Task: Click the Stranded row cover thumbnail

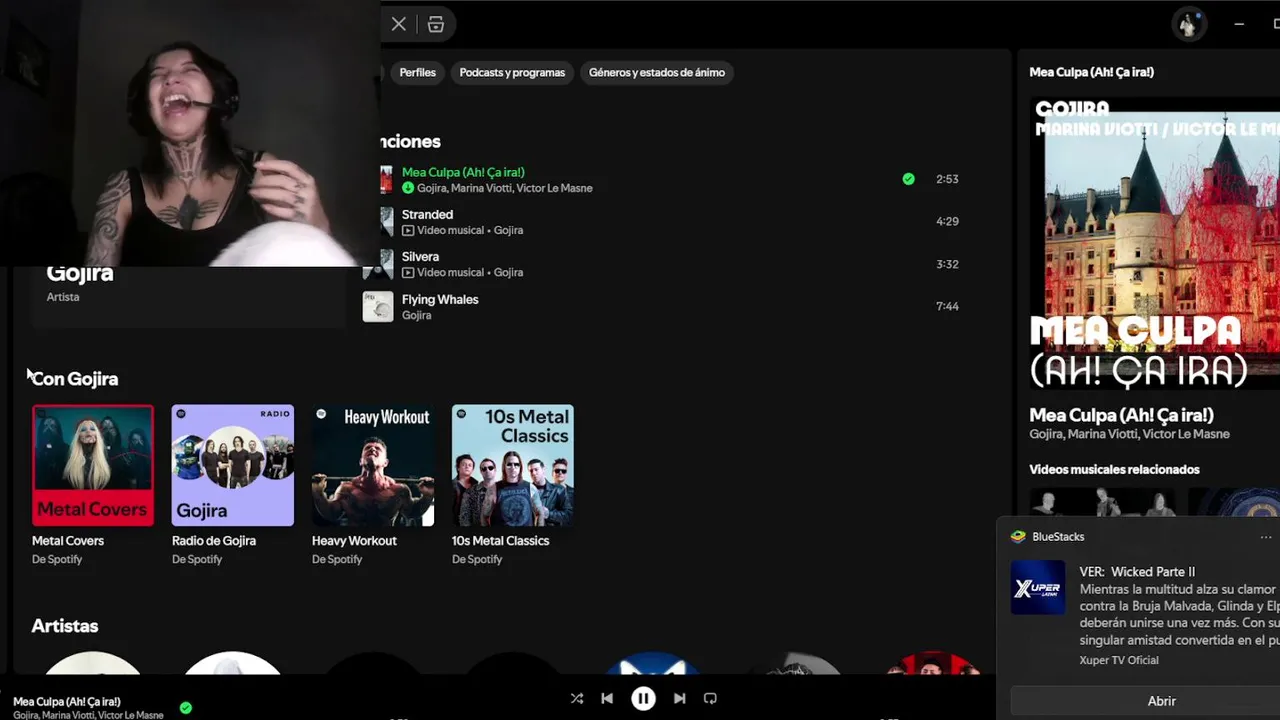Action: pos(386,222)
